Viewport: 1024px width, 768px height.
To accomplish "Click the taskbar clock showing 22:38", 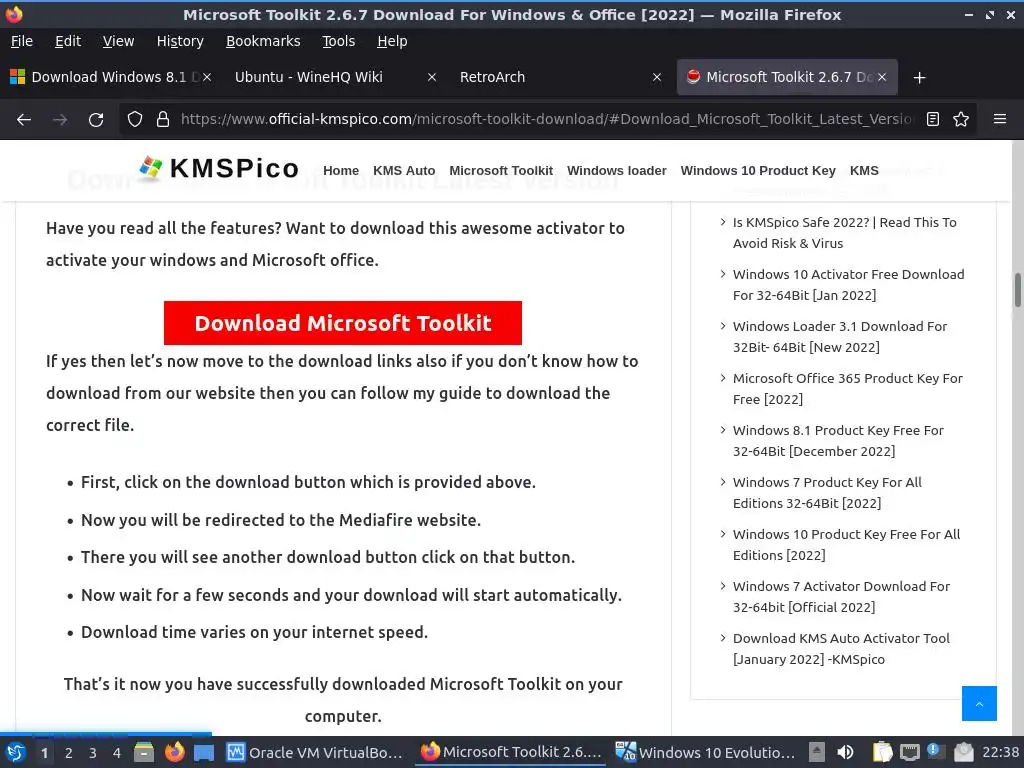I will click(x=1000, y=752).
